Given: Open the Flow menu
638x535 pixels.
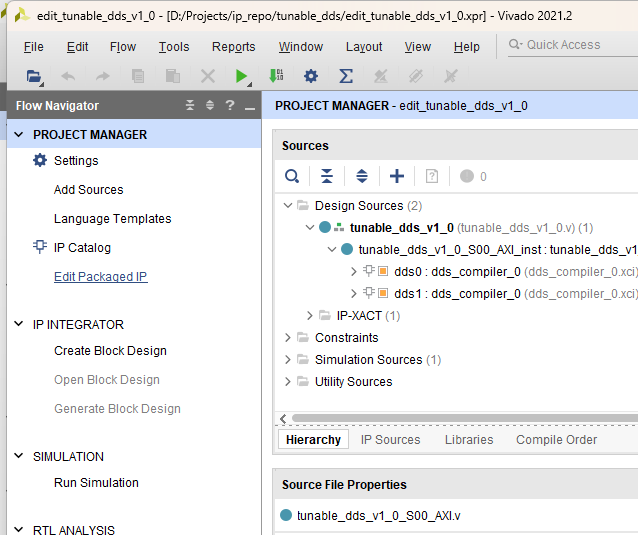Looking at the screenshot, I should (x=123, y=47).
